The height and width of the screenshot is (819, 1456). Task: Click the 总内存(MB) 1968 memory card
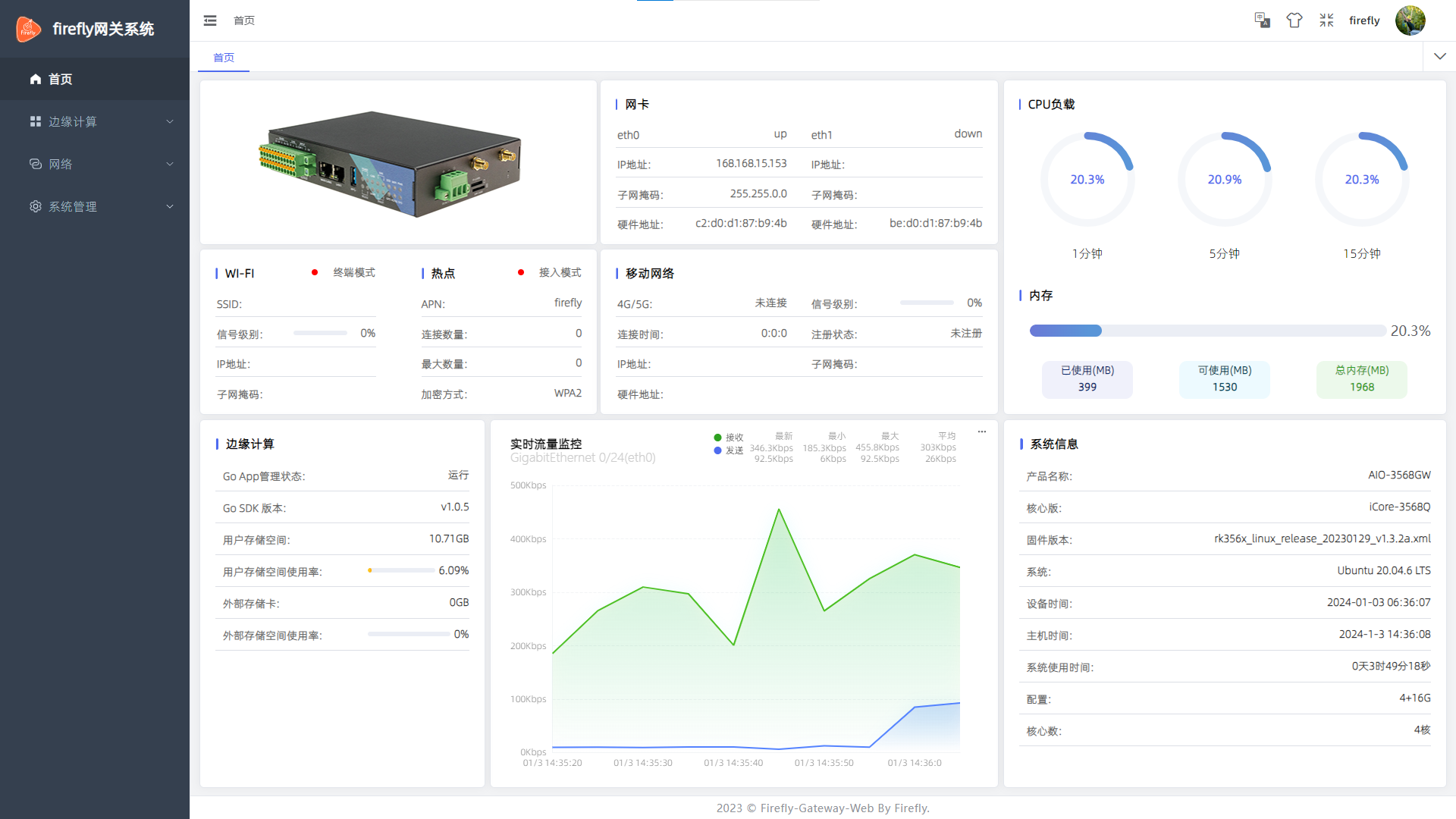tap(1362, 379)
